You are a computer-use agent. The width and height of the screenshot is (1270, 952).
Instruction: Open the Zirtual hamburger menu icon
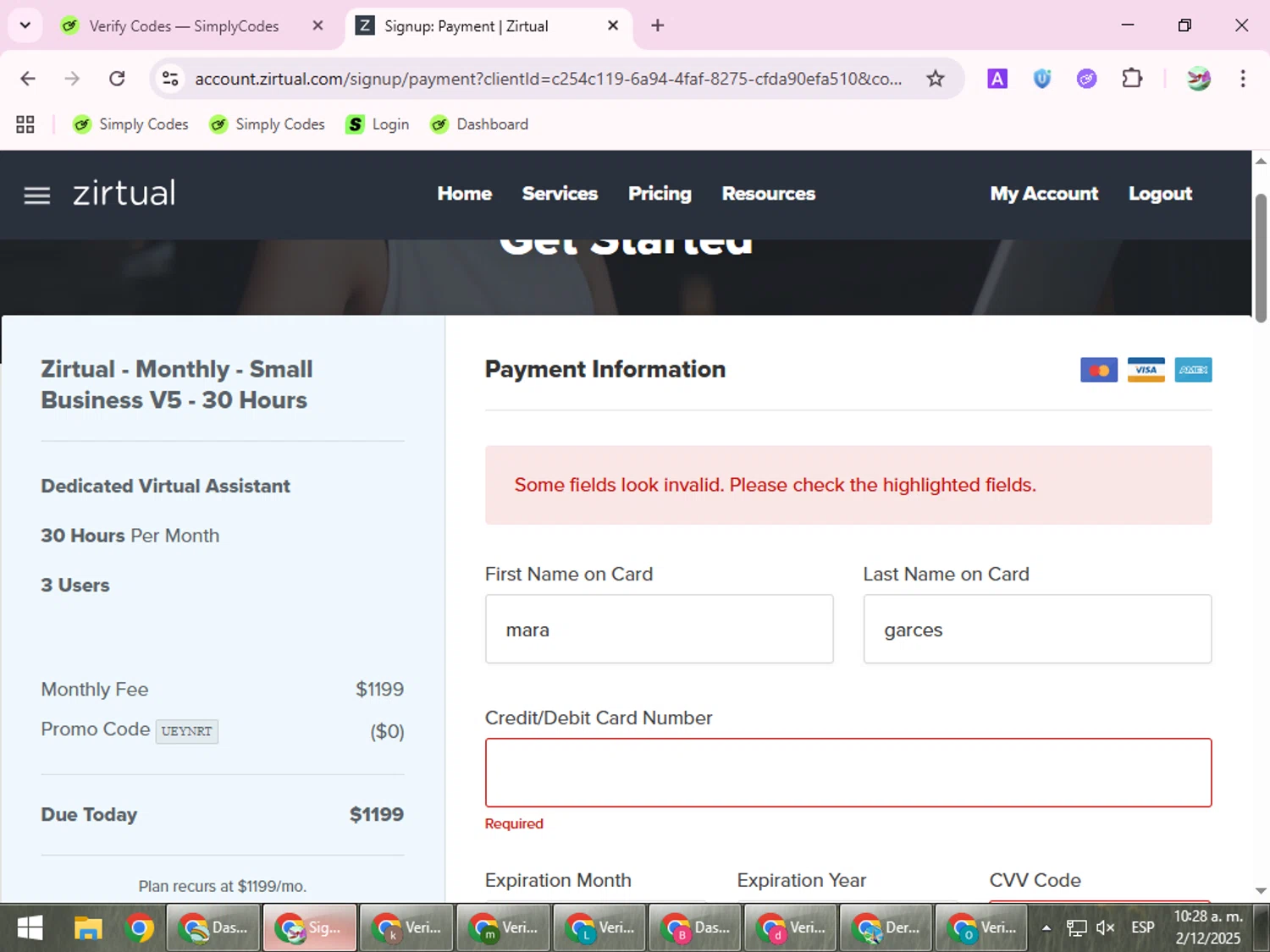pos(36,195)
